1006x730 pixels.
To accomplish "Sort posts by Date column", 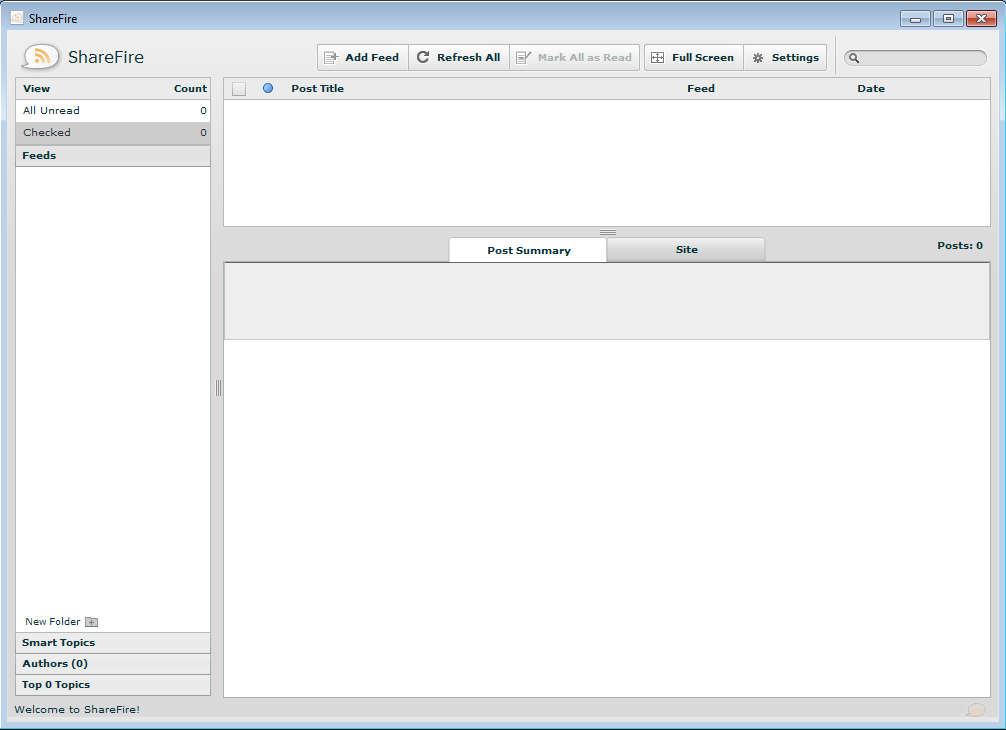I will coord(871,89).
